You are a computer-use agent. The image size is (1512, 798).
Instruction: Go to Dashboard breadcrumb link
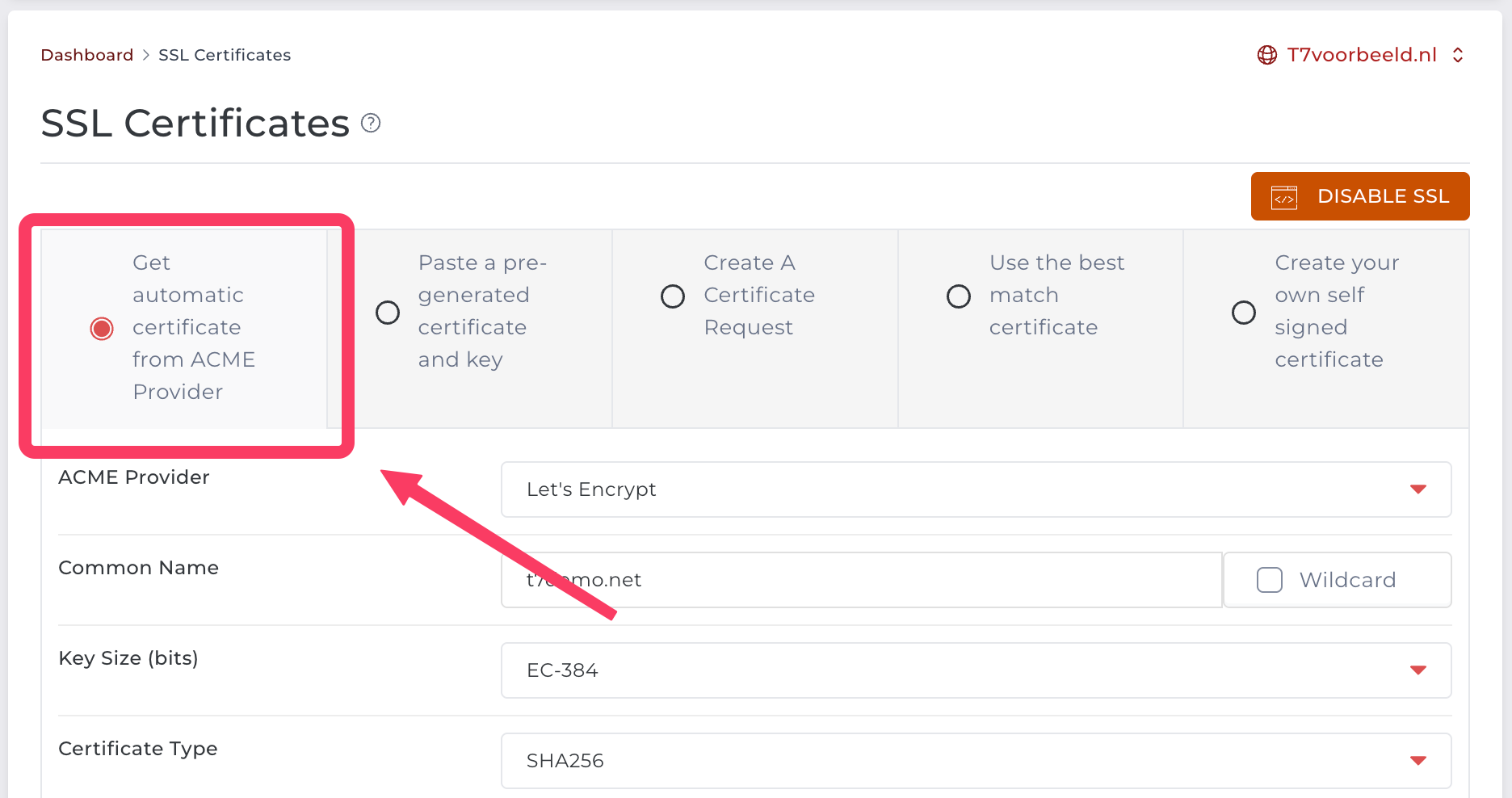pos(87,55)
